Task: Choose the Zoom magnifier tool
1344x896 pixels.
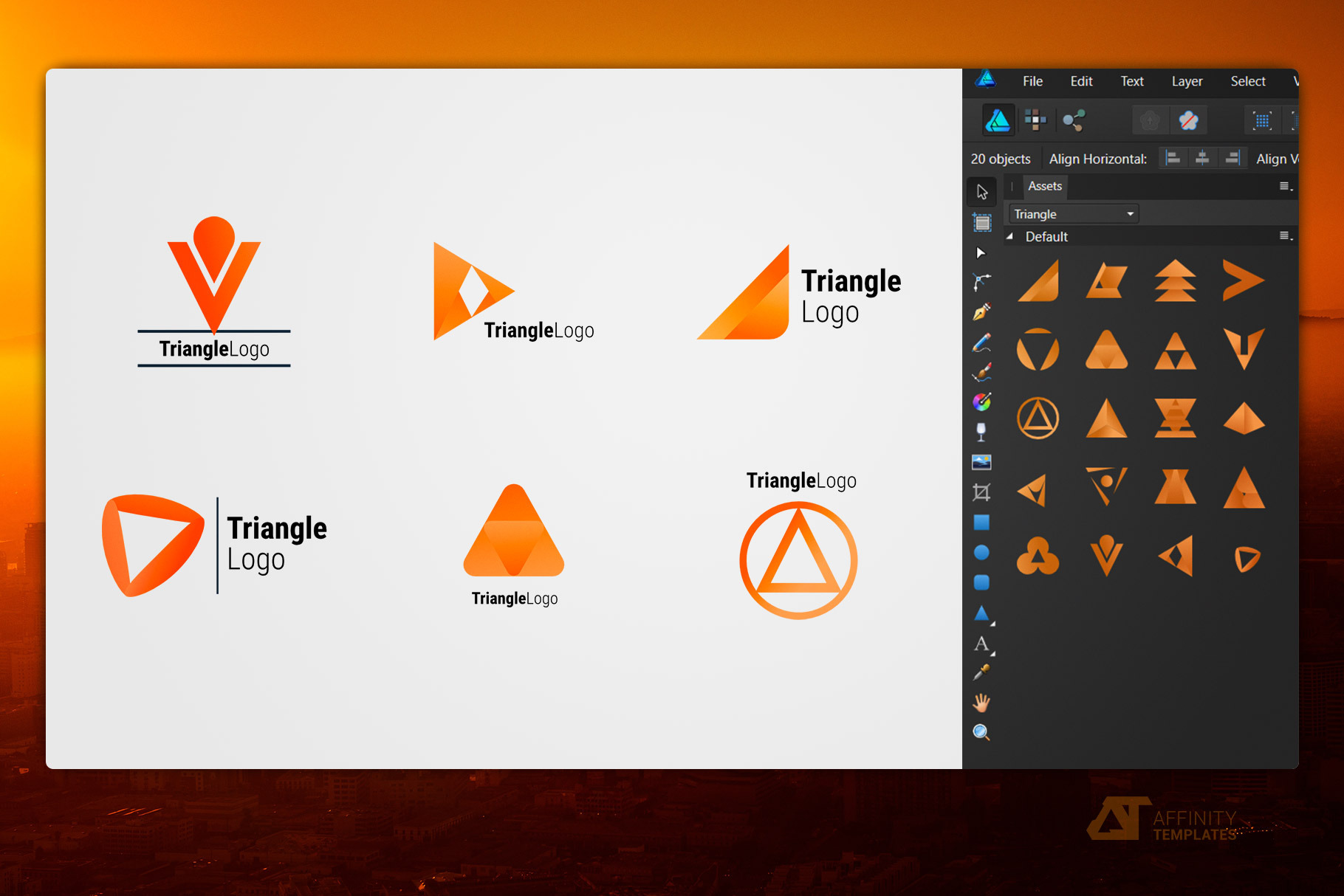Action: click(981, 732)
